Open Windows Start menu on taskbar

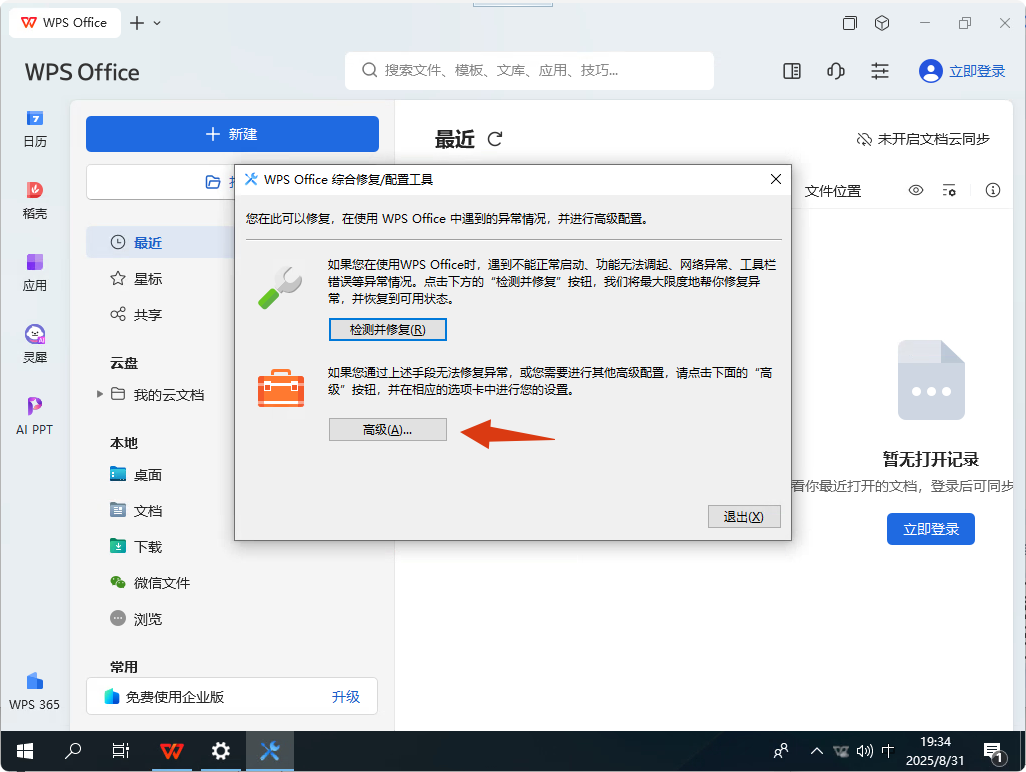tap(24, 750)
